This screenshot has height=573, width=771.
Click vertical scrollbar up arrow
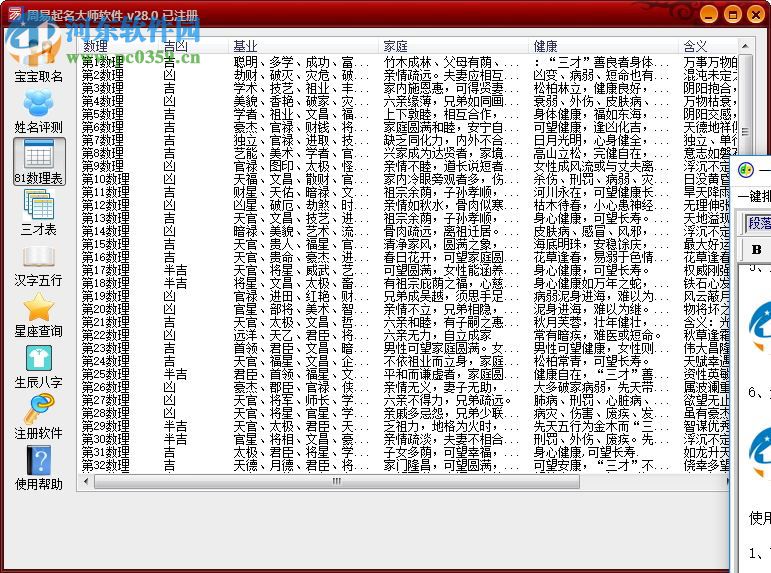pos(745,46)
